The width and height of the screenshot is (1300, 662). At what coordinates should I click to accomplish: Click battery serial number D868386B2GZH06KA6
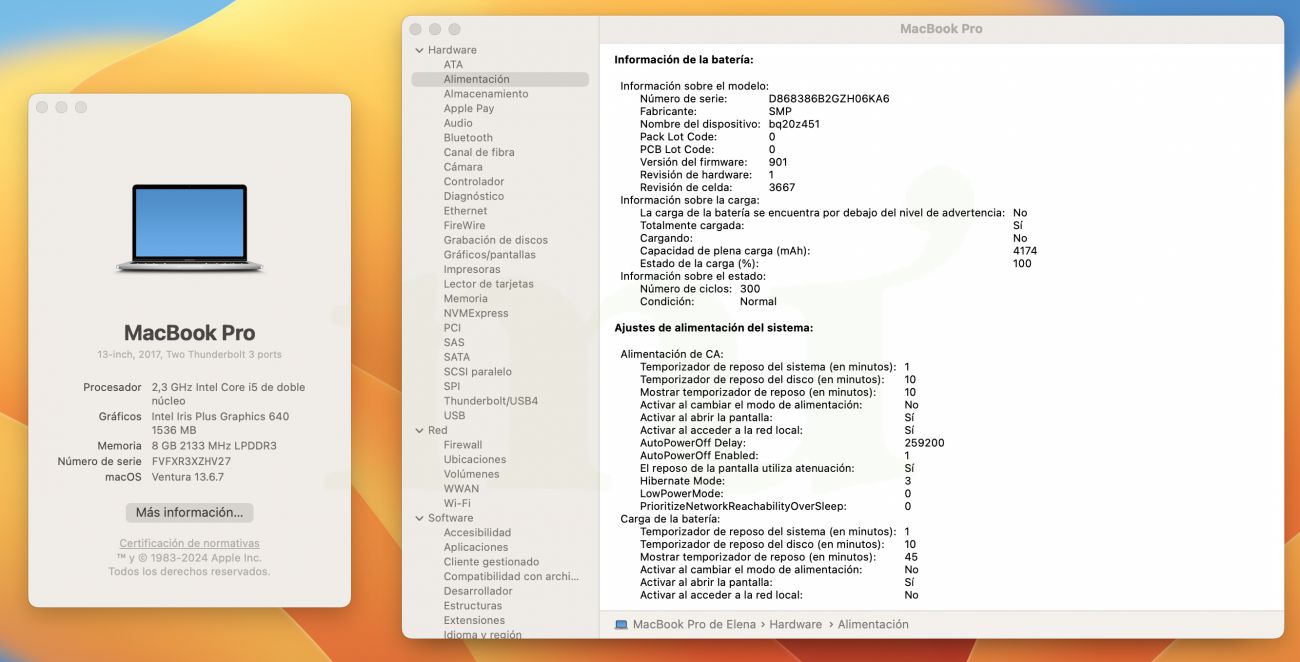(x=829, y=99)
